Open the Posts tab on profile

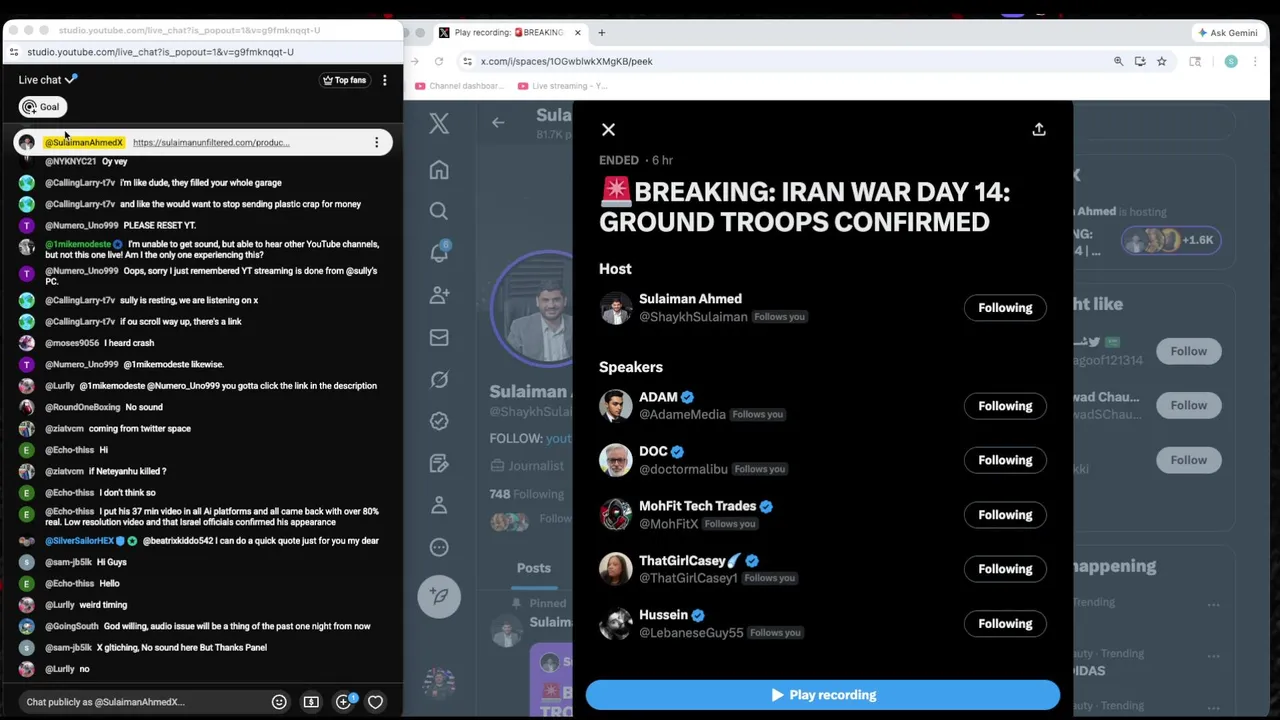coord(533,568)
